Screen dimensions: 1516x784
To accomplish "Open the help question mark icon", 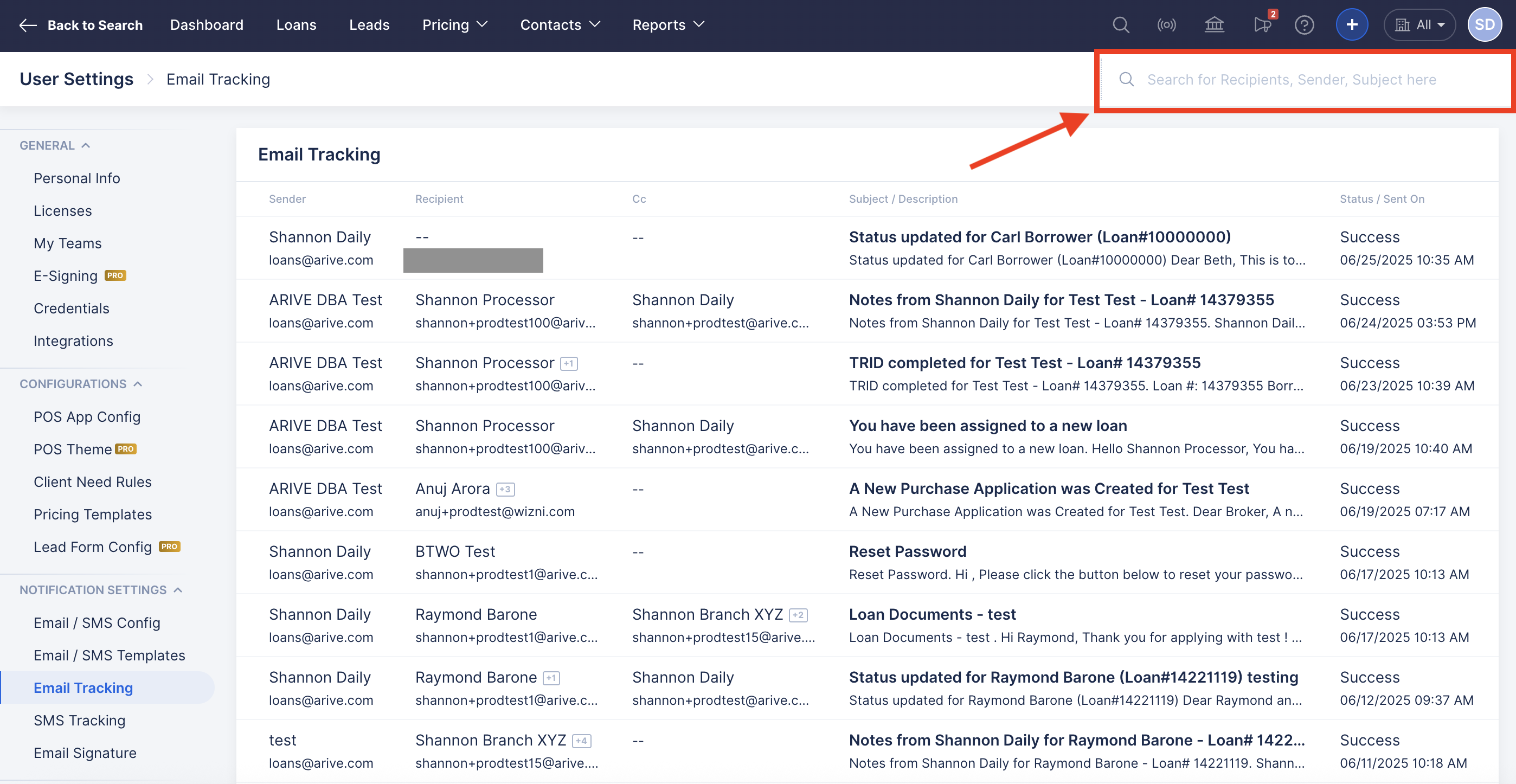I will (1304, 25).
